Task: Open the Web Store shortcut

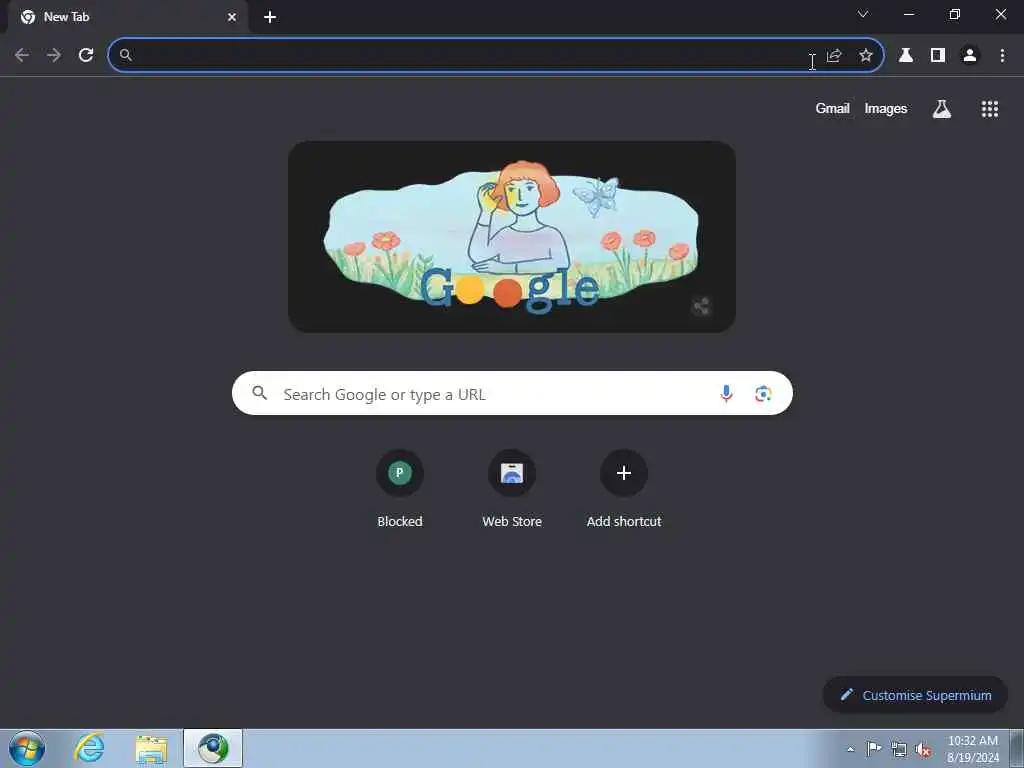Action: coord(512,487)
